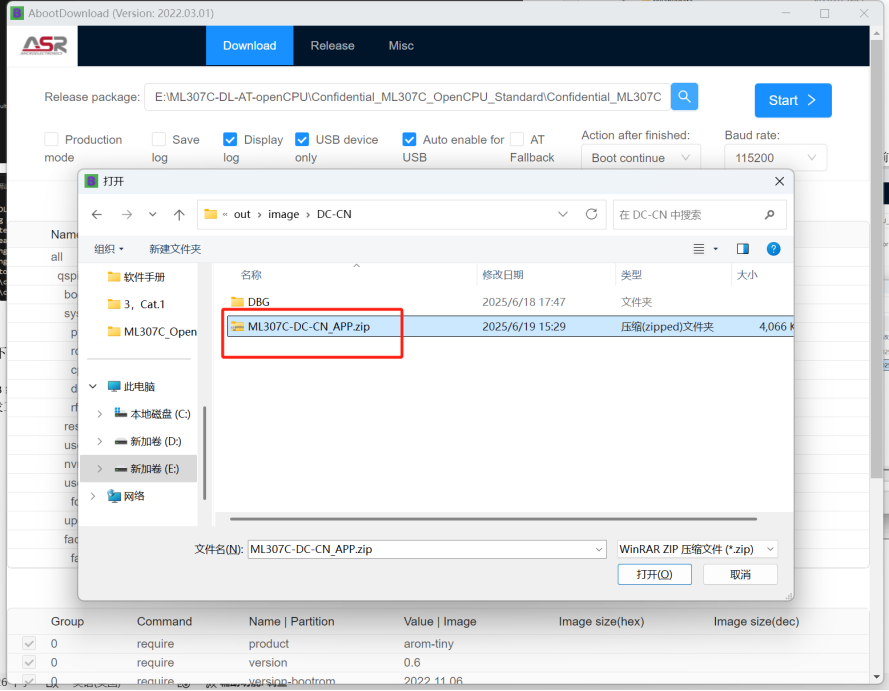
Task: Click the 'image' breadcrumb segment
Action: (x=283, y=214)
